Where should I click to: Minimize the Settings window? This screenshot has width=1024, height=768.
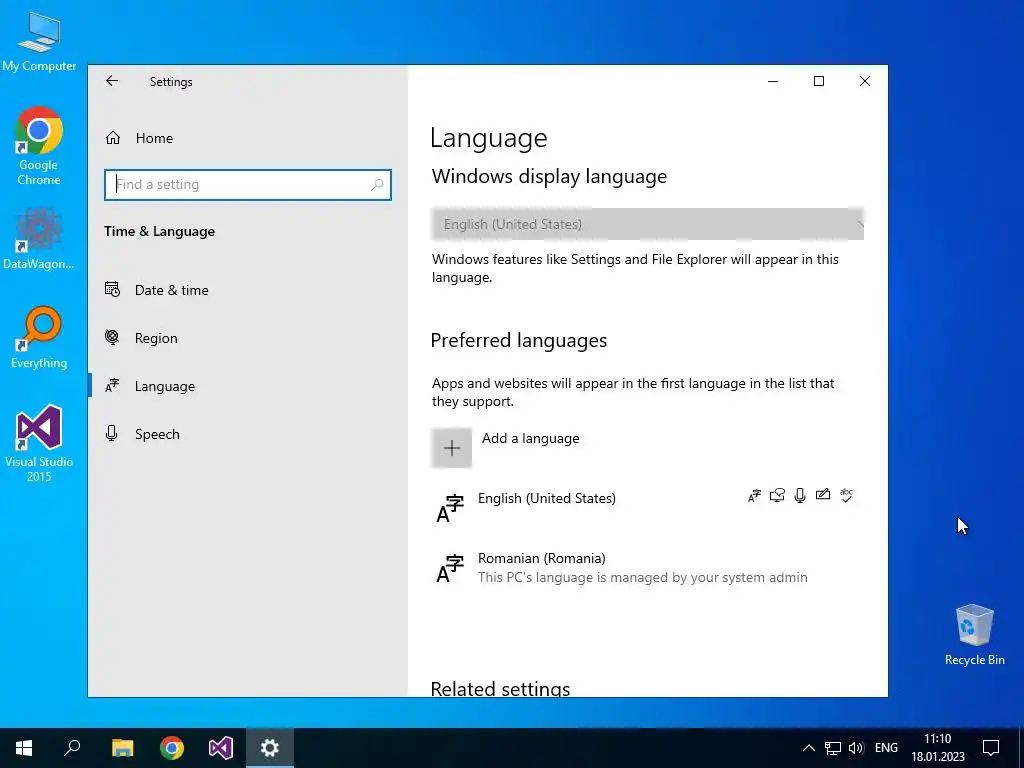[773, 81]
